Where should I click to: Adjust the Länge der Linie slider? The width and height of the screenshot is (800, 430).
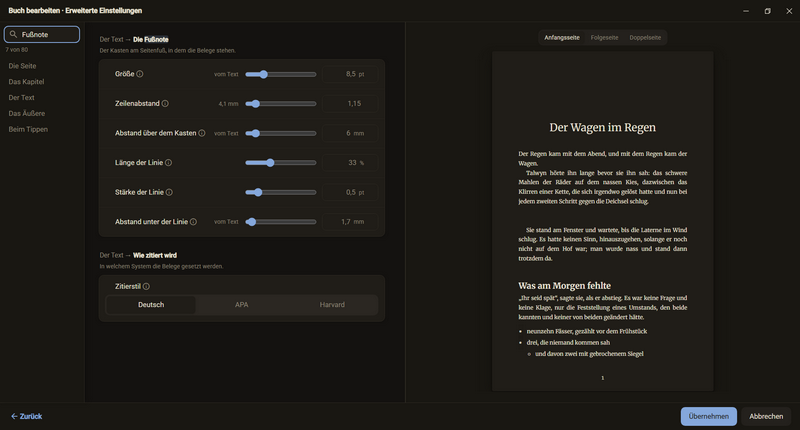tap(281, 163)
